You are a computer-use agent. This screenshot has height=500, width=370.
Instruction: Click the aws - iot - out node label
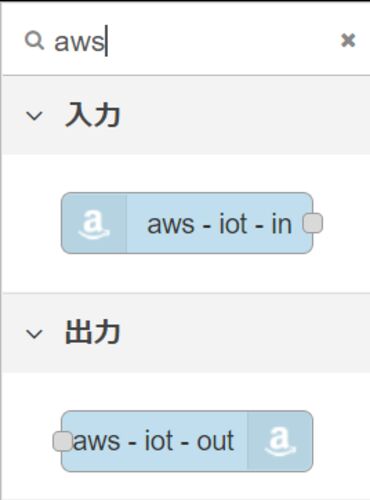pyautogui.click(x=153, y=441)
